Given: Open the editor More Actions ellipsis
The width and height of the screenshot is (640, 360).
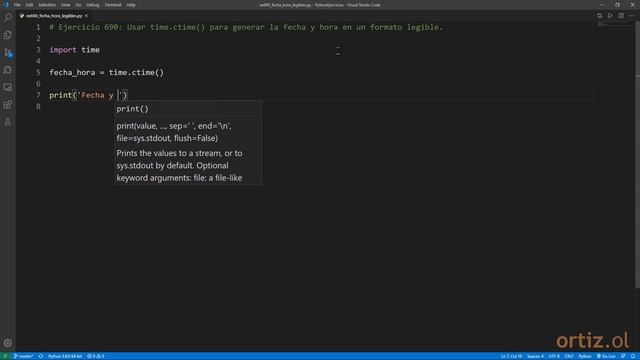Looking at the screenshot, I should click(632, 16).
